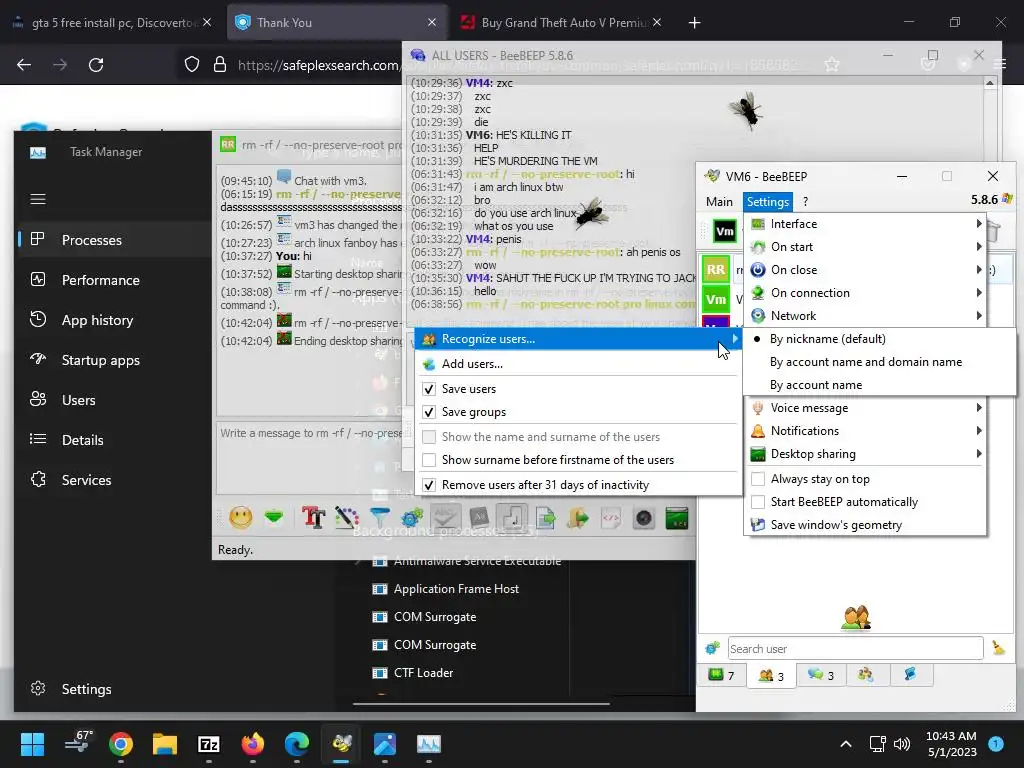Viewport: 1024px width, 768px height.
Task: Expand the Desktop sharing submenu
Action: coord(865,454)
